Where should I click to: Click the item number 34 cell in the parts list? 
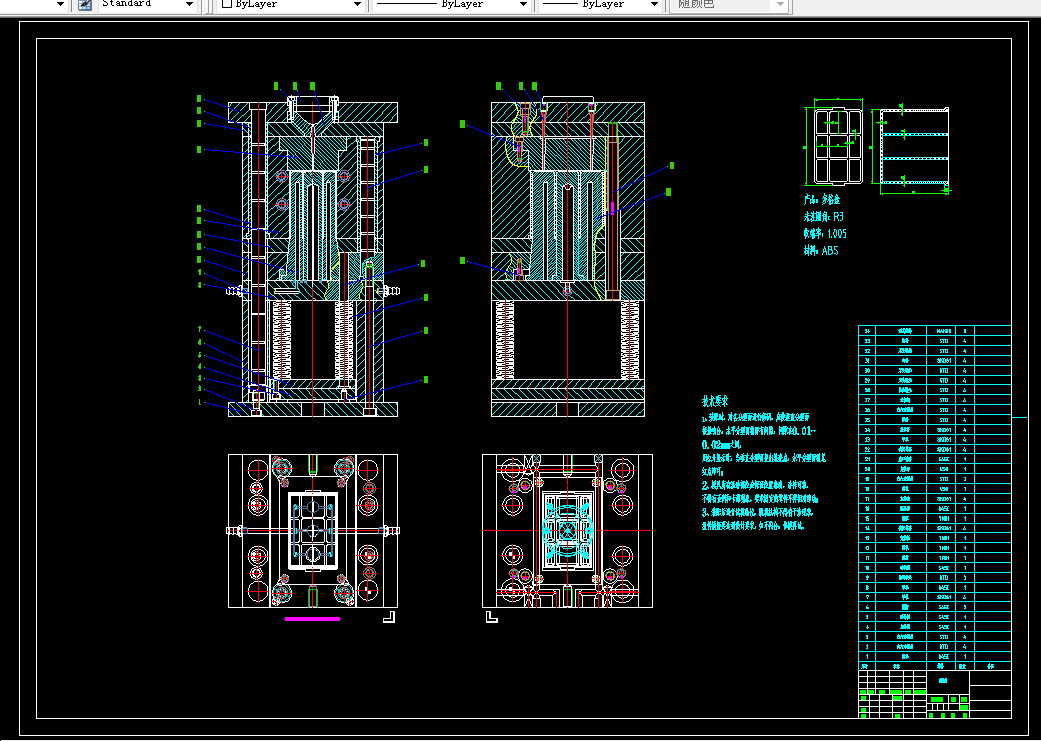(x=867, y=331)
